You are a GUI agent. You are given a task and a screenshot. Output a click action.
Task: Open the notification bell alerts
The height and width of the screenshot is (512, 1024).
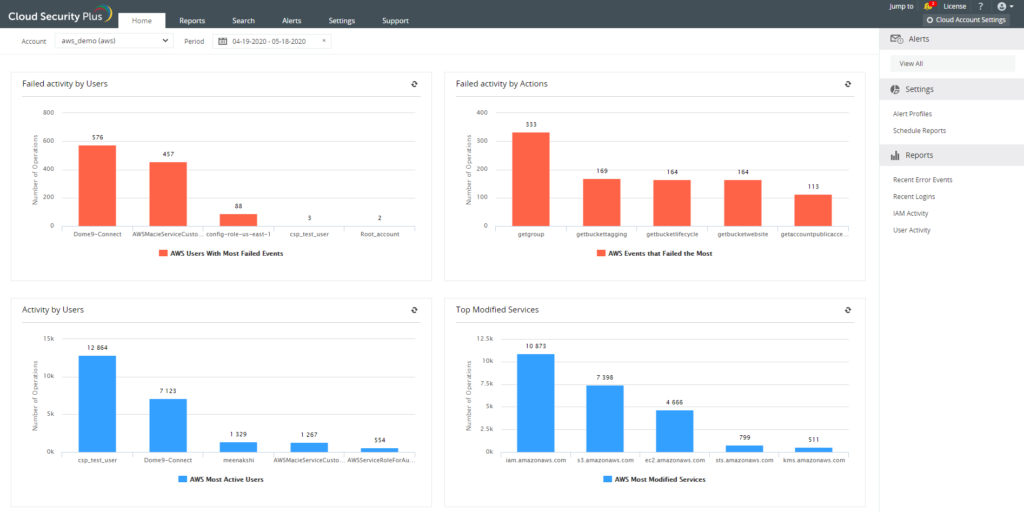coord(929,7)
